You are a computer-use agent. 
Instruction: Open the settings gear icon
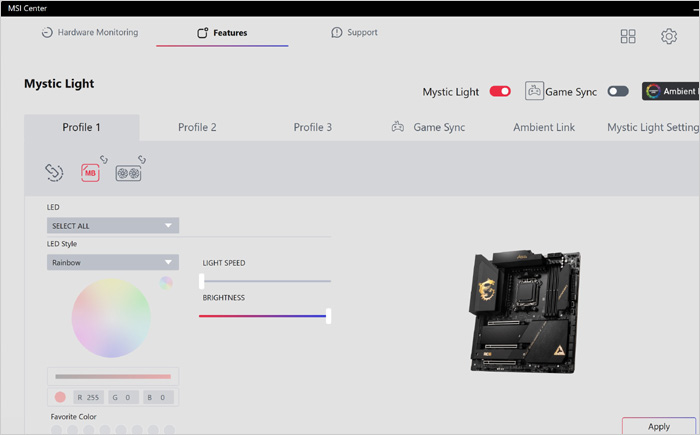(x=669, y=36)
